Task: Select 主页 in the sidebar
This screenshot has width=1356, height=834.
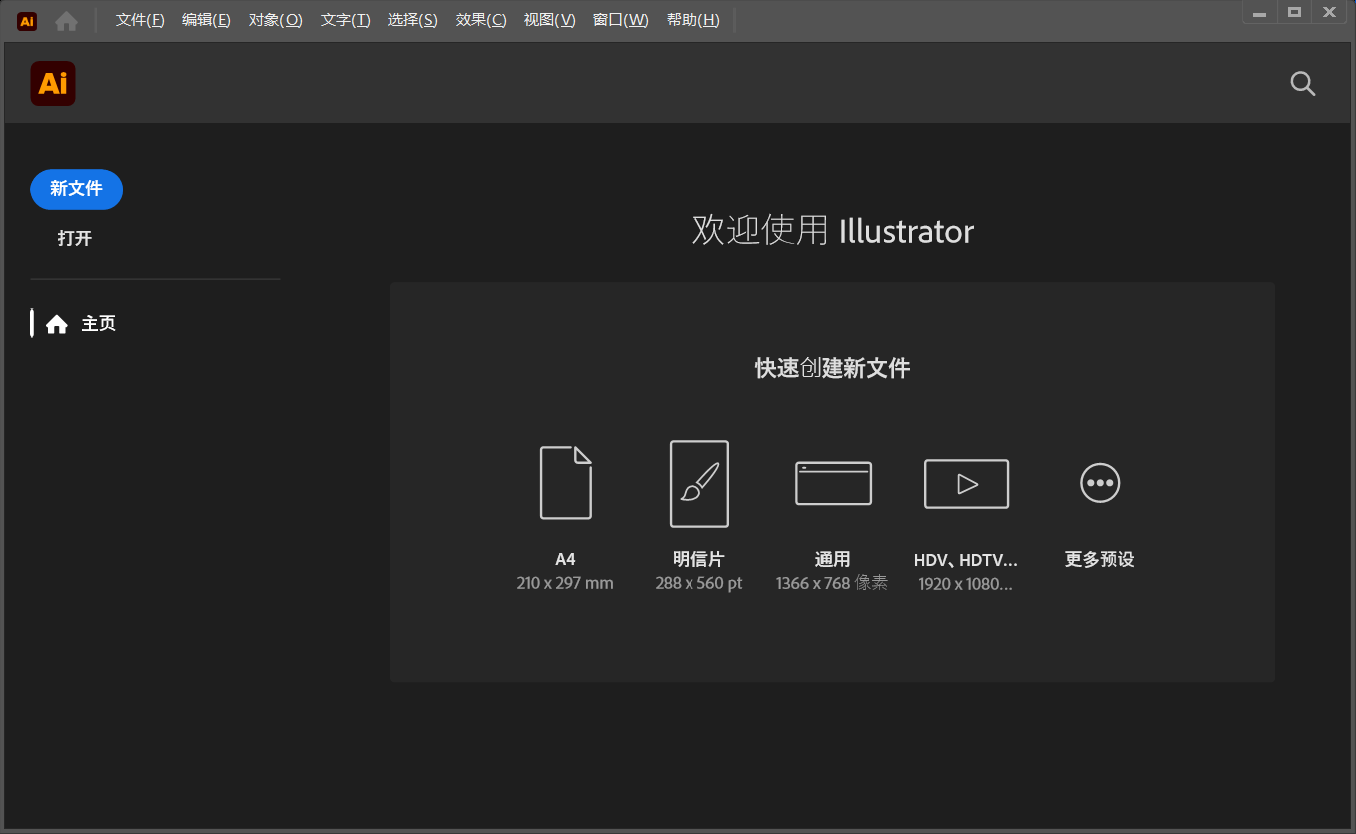Action: 98,323
